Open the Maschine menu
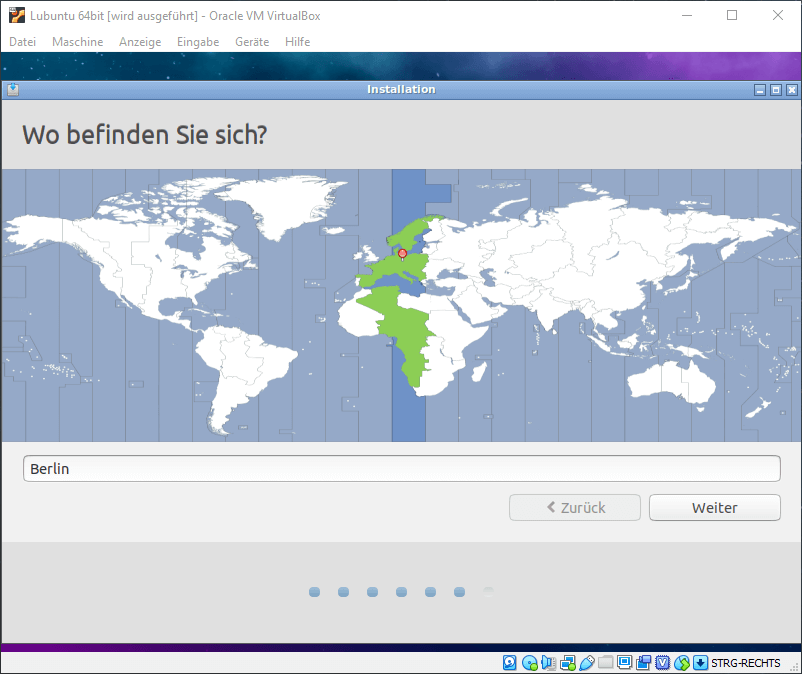 [78, 42]
